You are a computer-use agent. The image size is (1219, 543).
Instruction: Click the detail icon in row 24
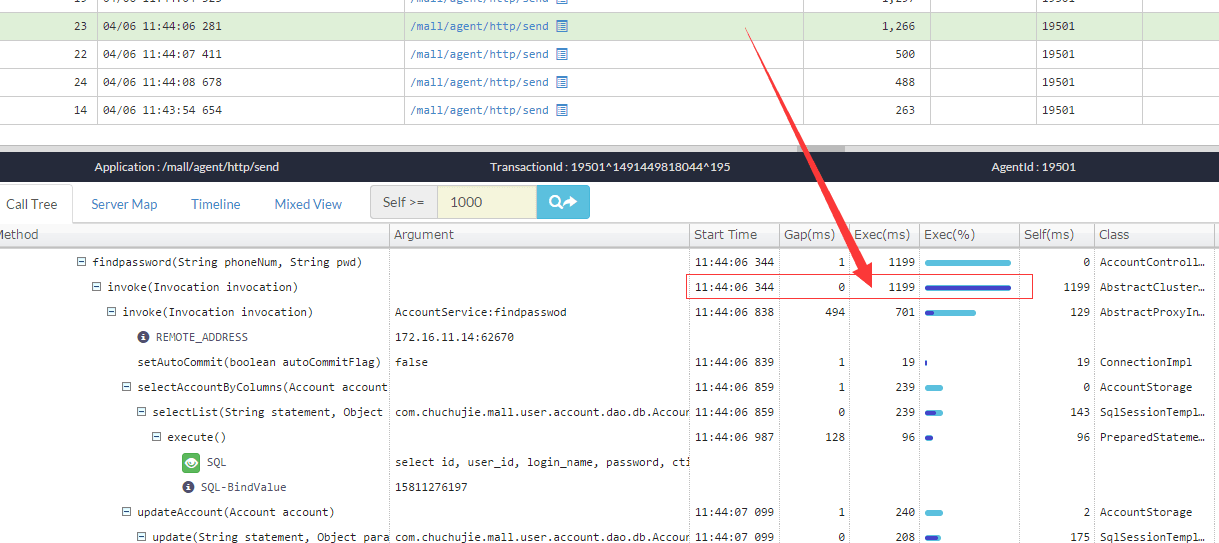[x=562, y=82]
